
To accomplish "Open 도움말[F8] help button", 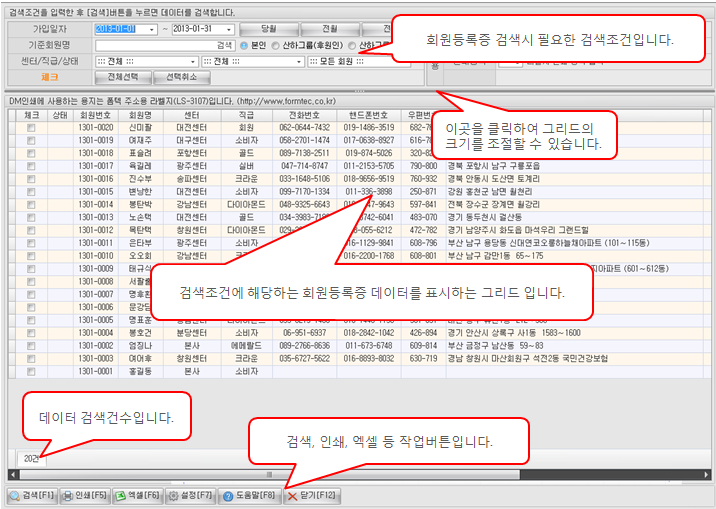I will [x=249, y=495].
